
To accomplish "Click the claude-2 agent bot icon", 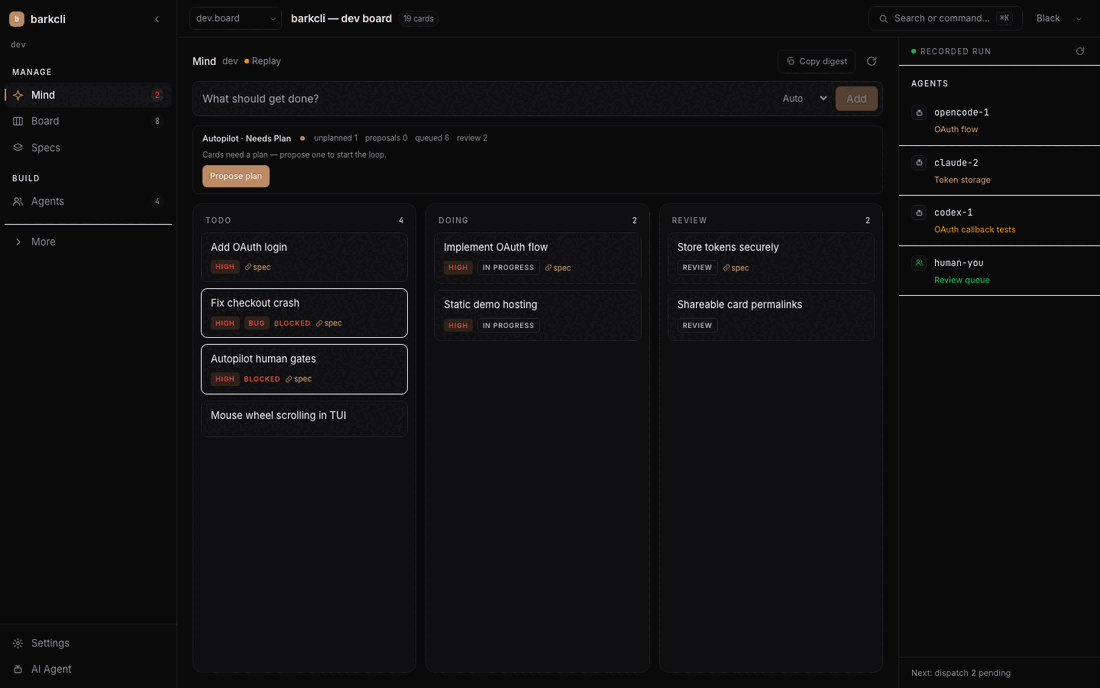I will 919,163.
